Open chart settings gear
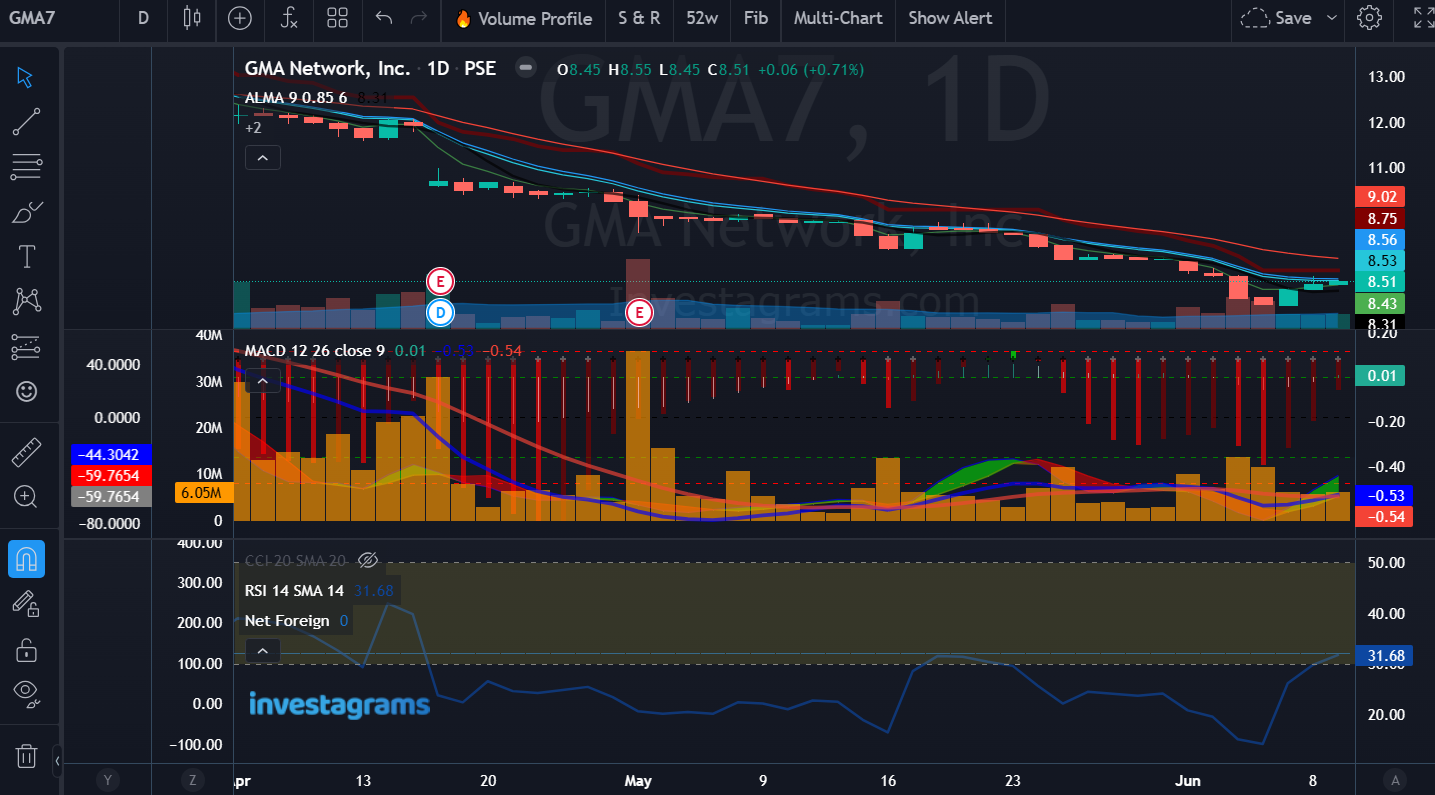 pyautogui.click(x=1369, y=18)
